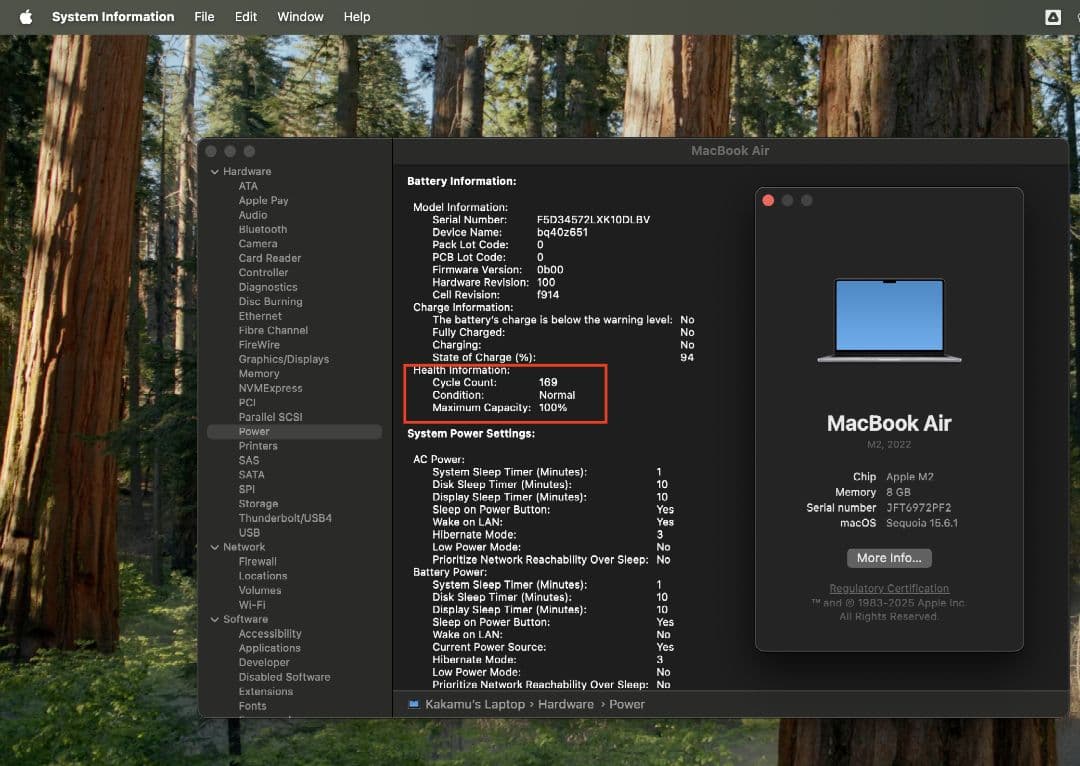The image size is (1080, 766).
Task: Open the Apple menu icon
Action: [26, 17]
